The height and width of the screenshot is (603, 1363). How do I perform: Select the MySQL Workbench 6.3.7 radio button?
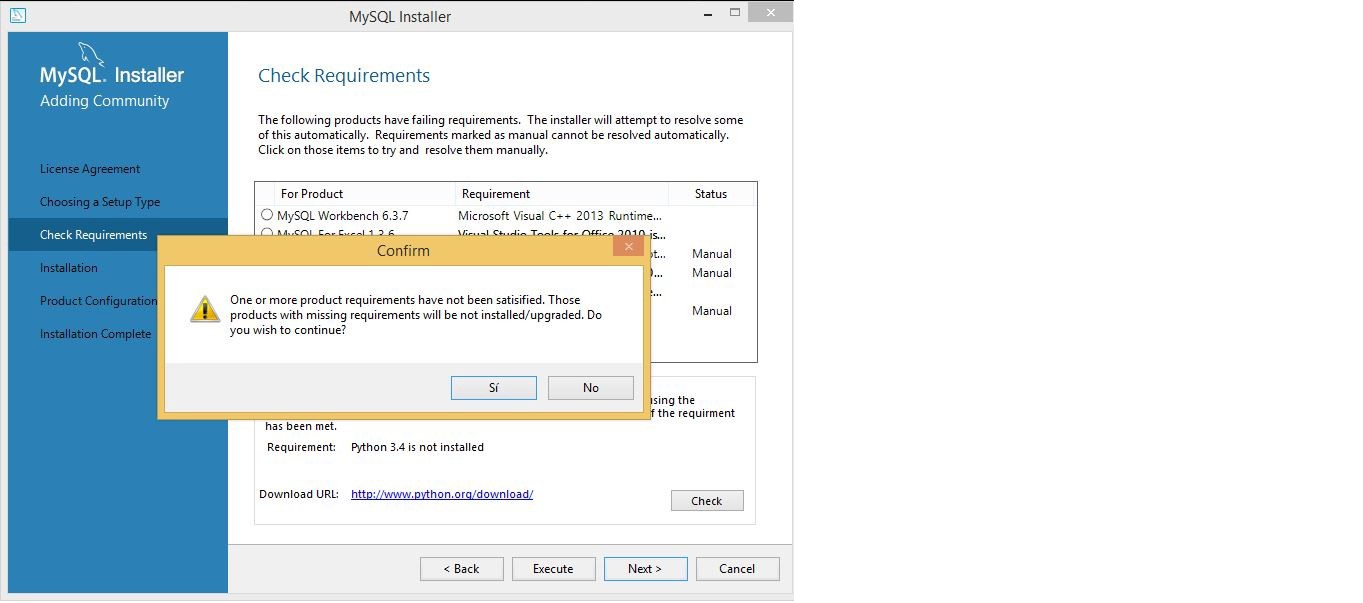click(267, 215)
